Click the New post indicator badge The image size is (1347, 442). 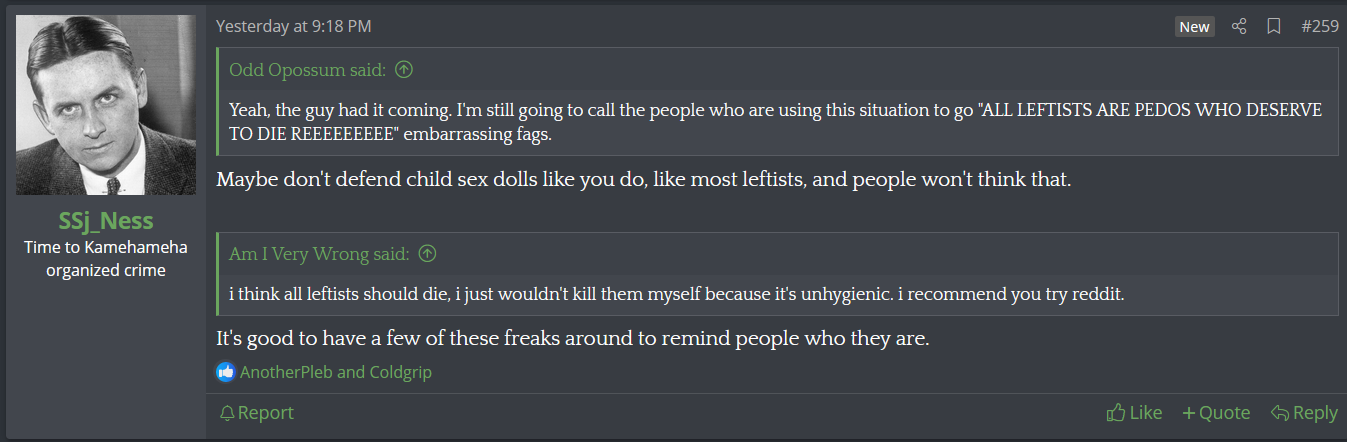click(x=1194, y=27)
